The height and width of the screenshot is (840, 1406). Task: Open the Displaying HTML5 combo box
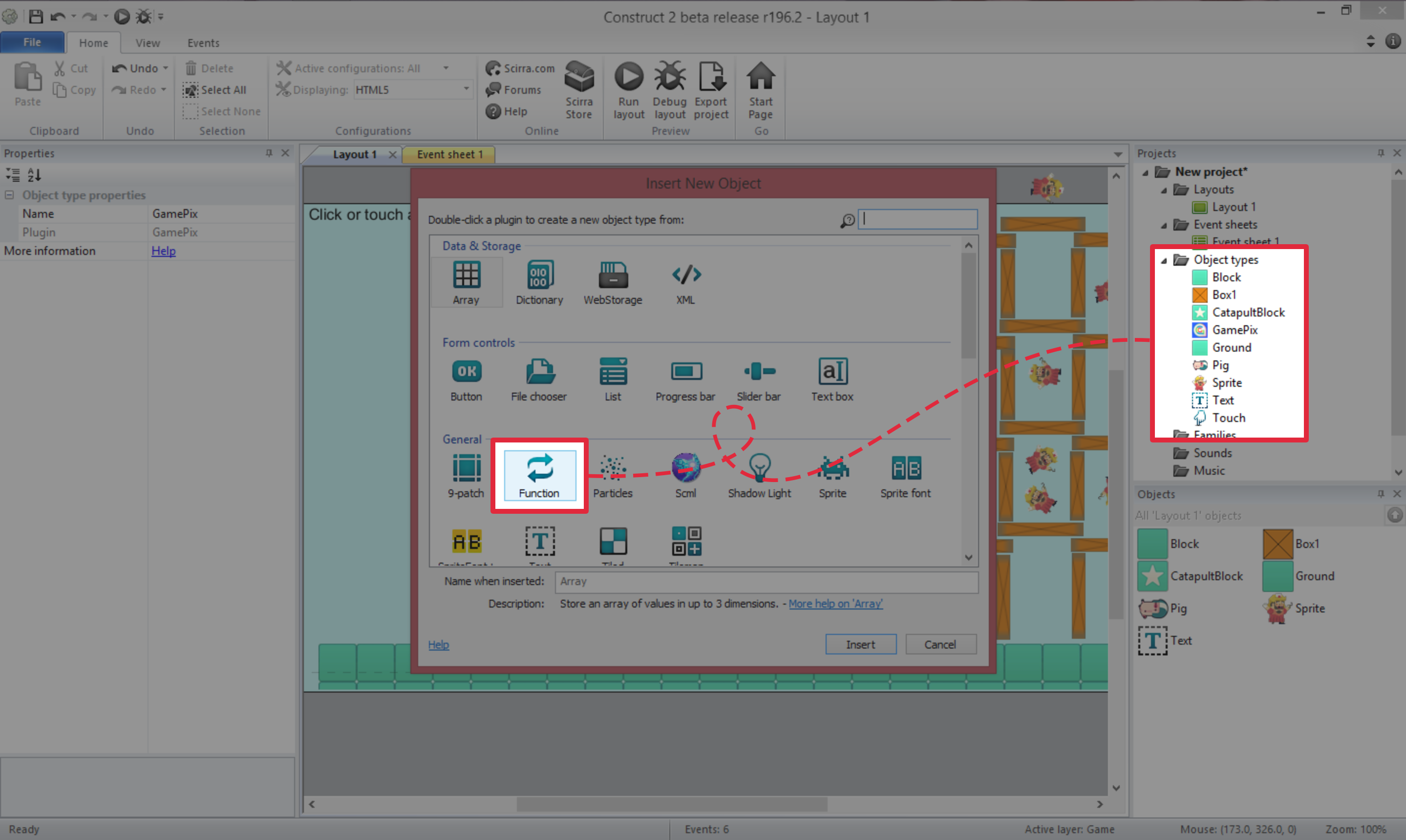pyautogui.click(x=413, y=89)
